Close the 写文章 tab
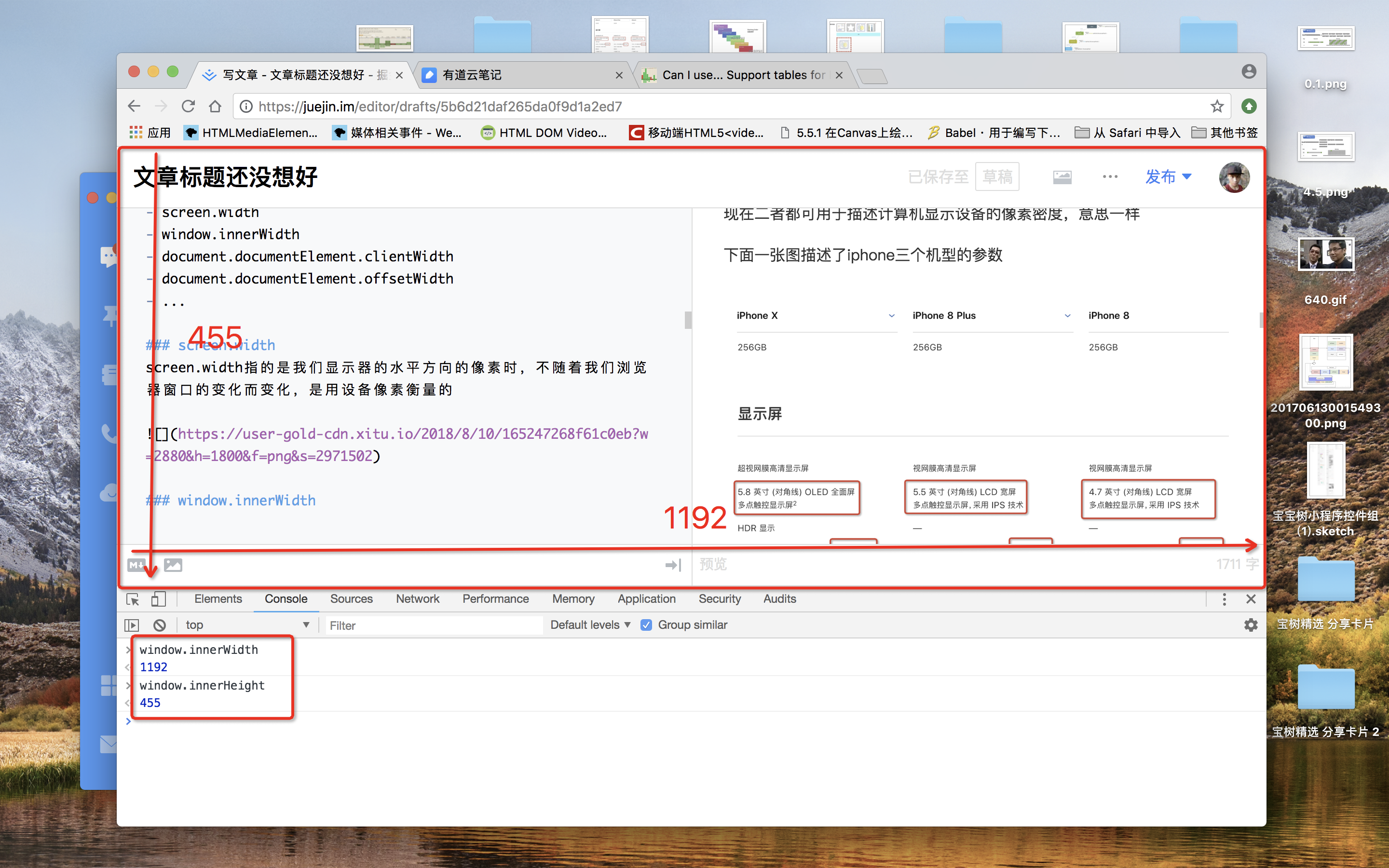 point(399,75)
